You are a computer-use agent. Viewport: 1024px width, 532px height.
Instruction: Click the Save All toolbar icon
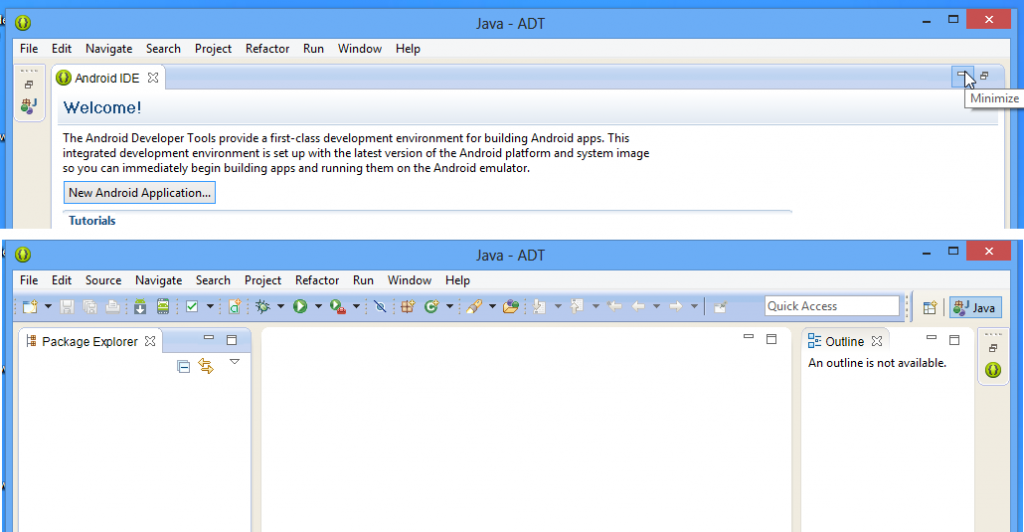(90, 307)
